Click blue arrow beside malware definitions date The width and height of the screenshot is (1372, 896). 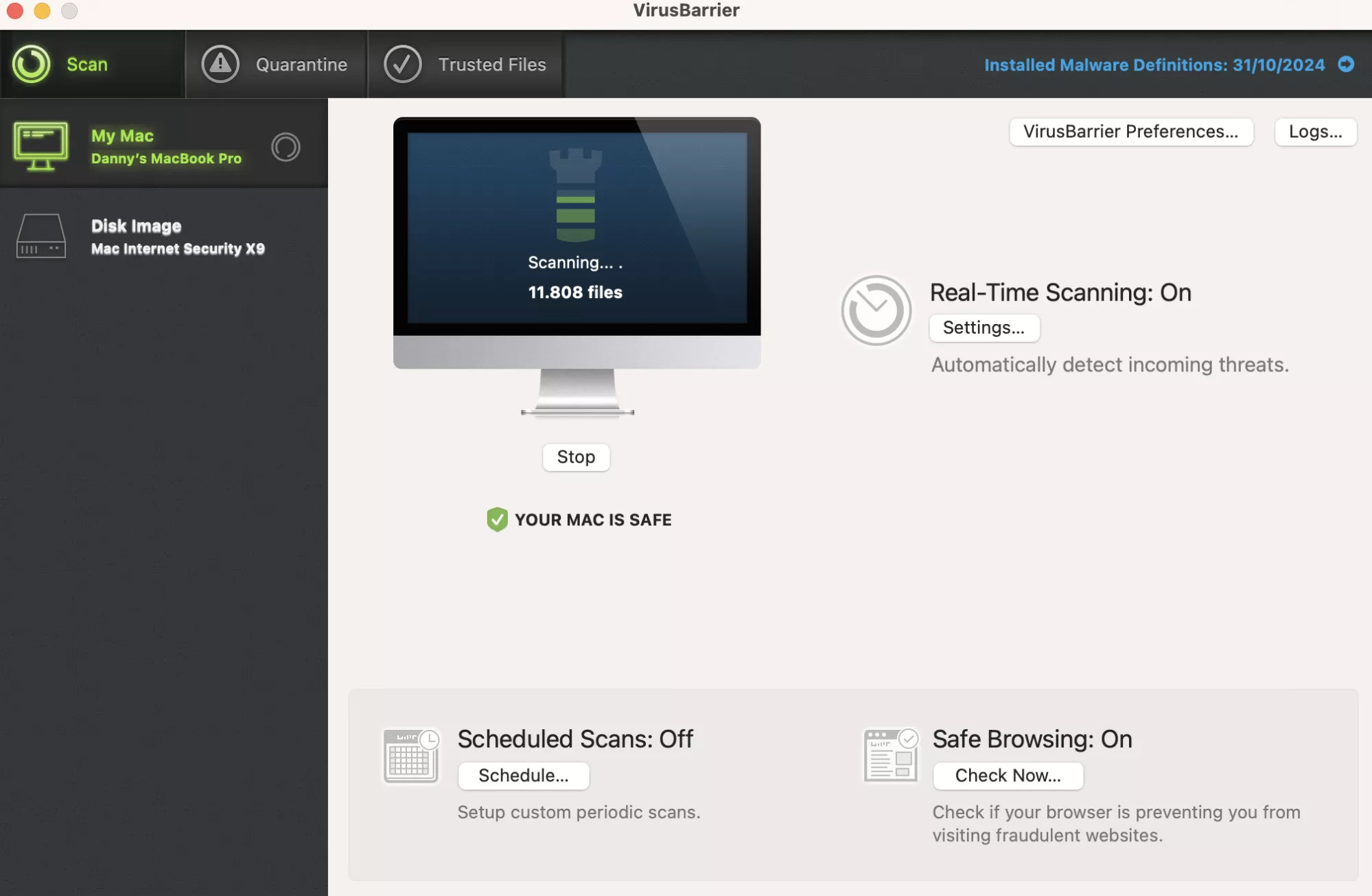1346,65
